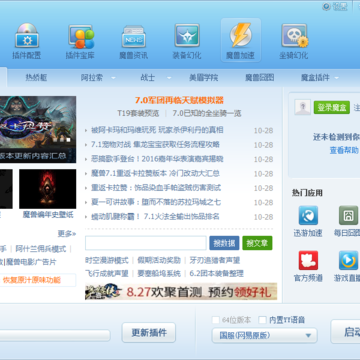Open the 牙刃追猎者声望 keyword link
360x360 pixels.
tap(215, 260)
